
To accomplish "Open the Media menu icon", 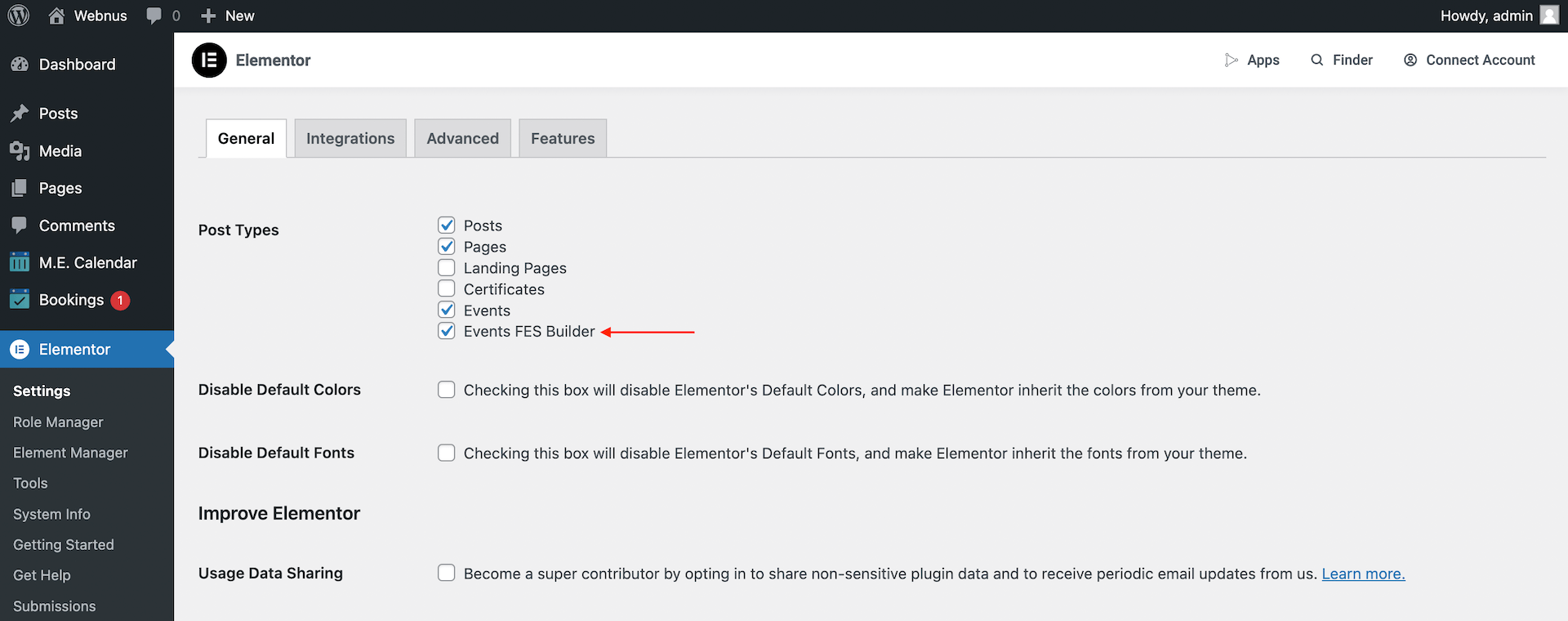I will tap(20, 151).
